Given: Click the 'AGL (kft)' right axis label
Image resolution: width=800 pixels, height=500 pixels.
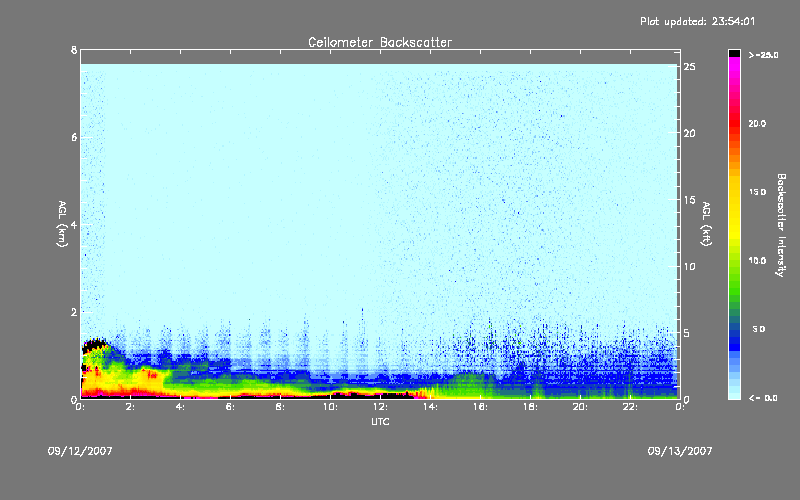Looking at the screenshot, I should tap(706, 224).
